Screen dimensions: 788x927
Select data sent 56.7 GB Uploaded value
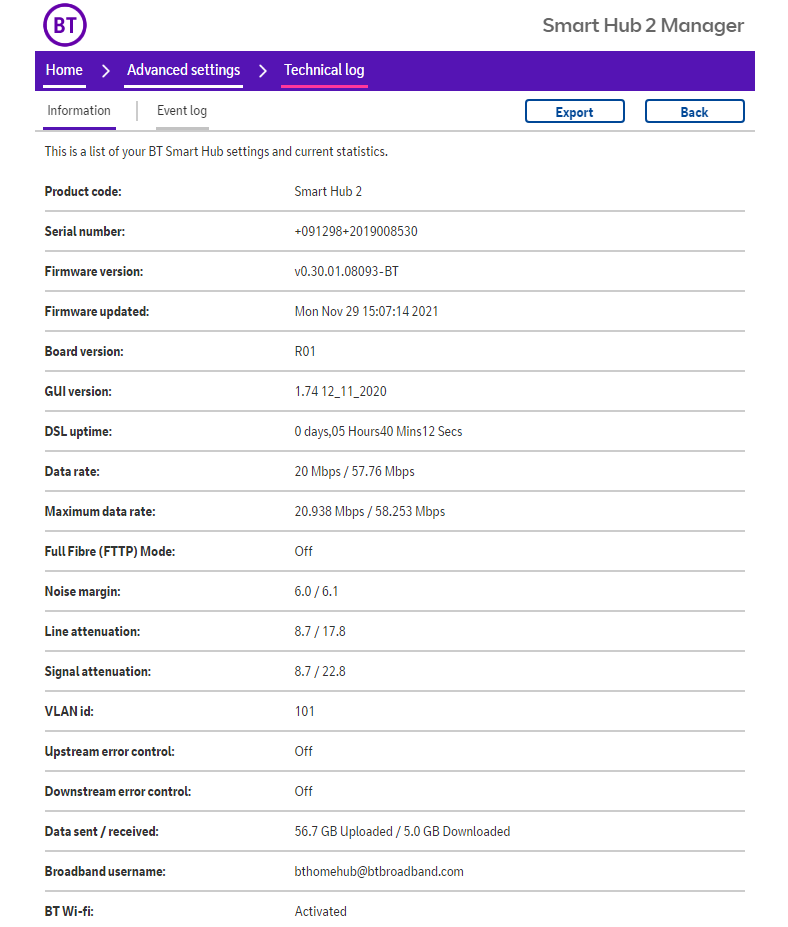[403, 831]
